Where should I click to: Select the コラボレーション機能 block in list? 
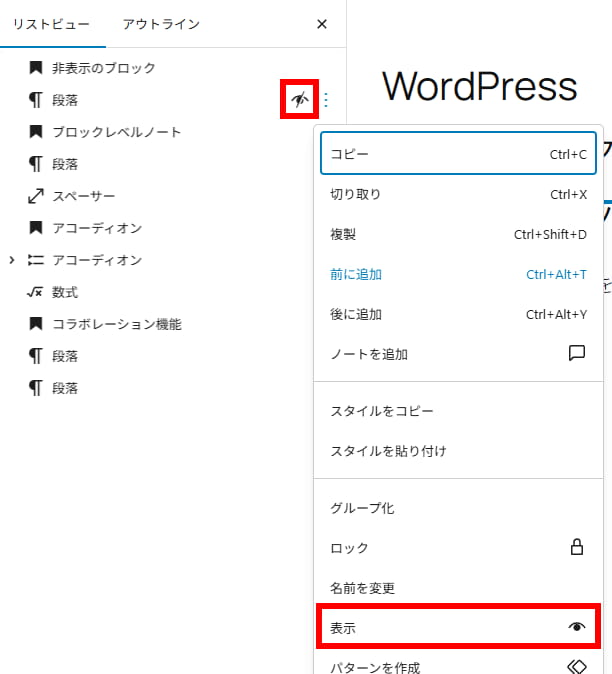(x=116, y=324)
